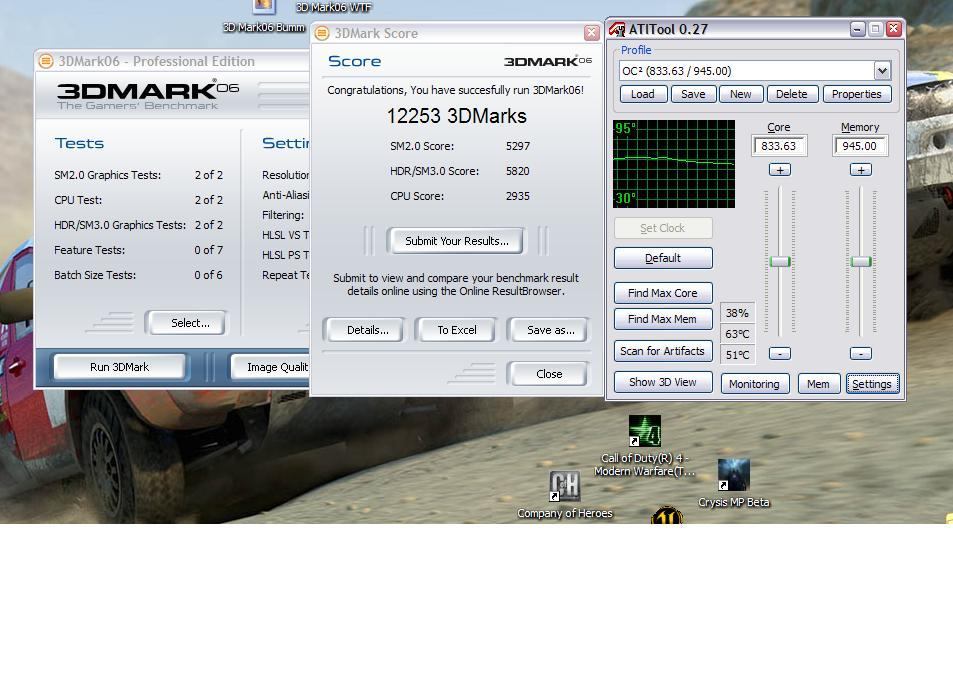The width and height of the screenshot is (953, 692).
Task: Click Batch Size Tests 0 of 6 row
Action: coord(139,275)
